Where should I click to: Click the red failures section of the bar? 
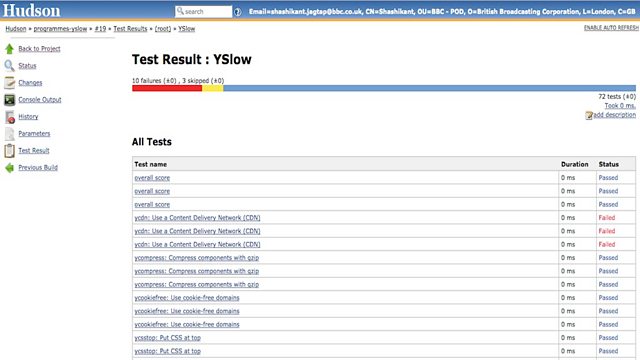pos(167,88)
